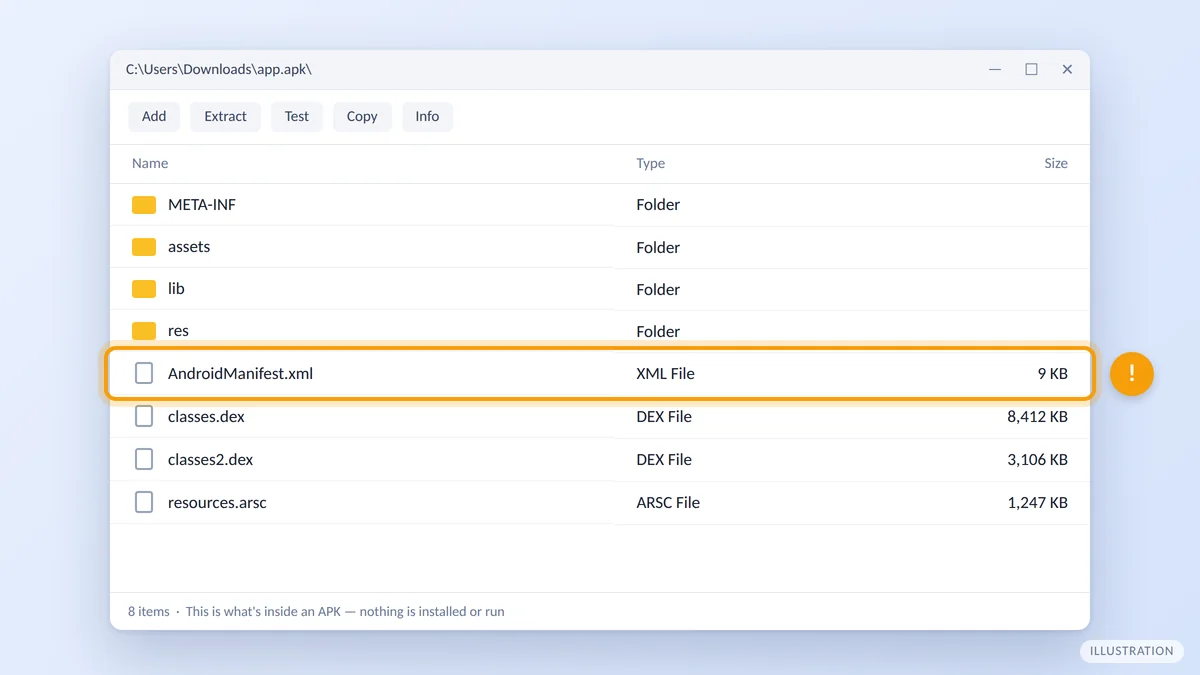Sort by the Name column header

pyautogui.click(x=150, y=163)
